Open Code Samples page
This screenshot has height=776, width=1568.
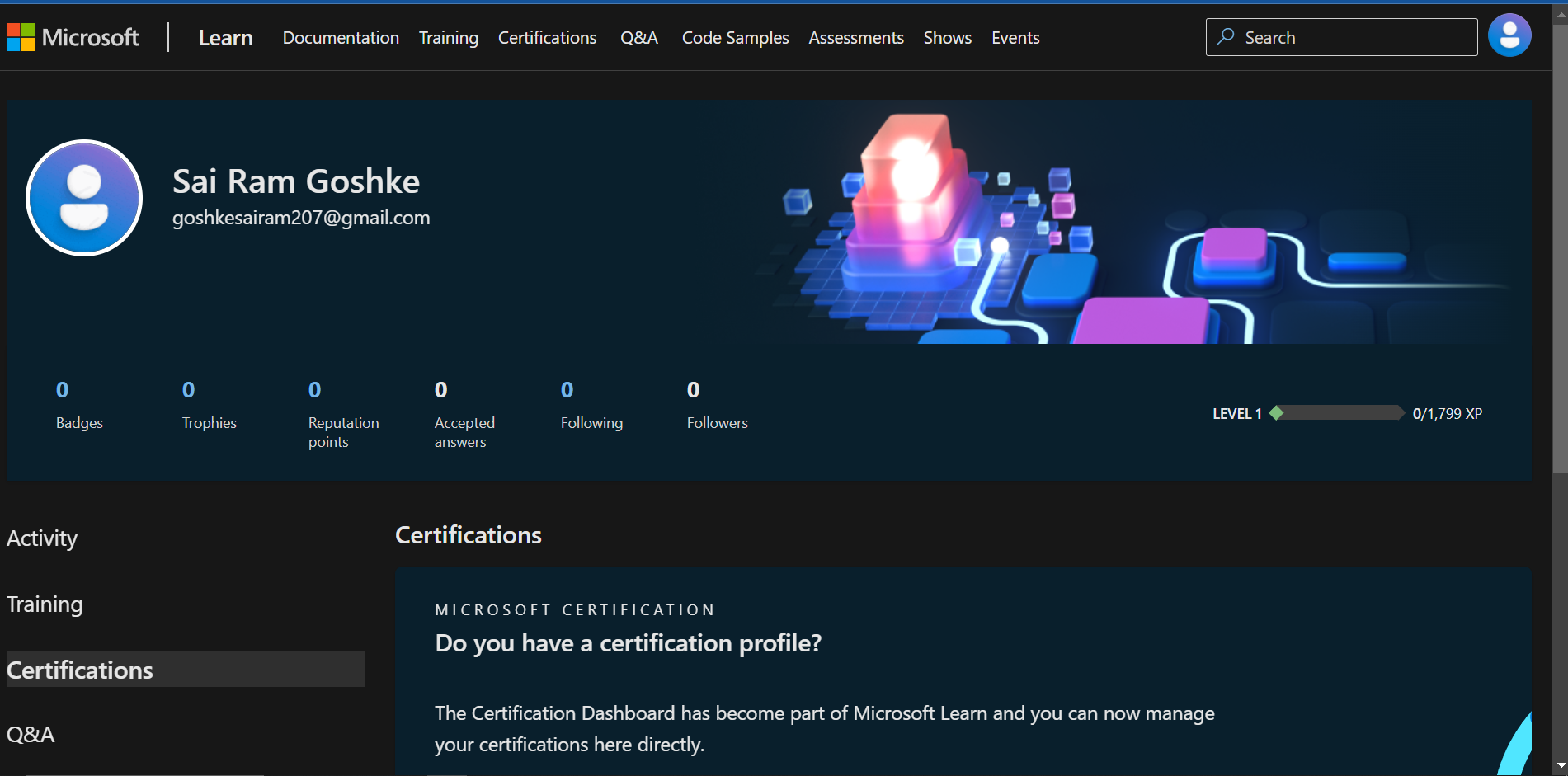pos(735,38)
